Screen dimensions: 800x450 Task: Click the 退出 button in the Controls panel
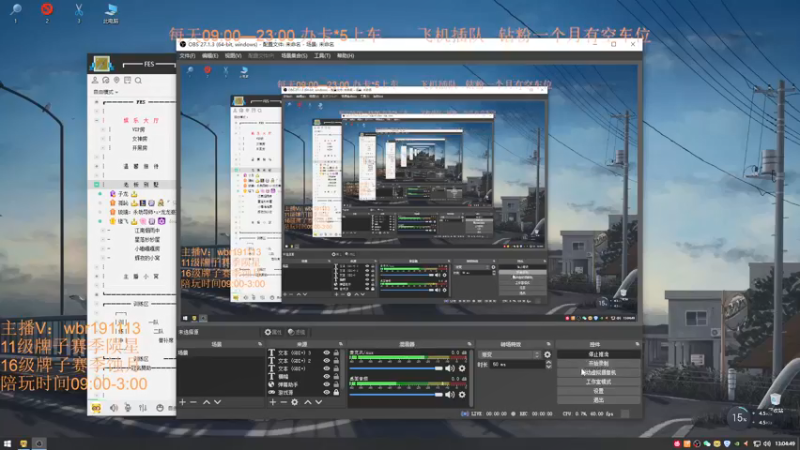(598, 400)
